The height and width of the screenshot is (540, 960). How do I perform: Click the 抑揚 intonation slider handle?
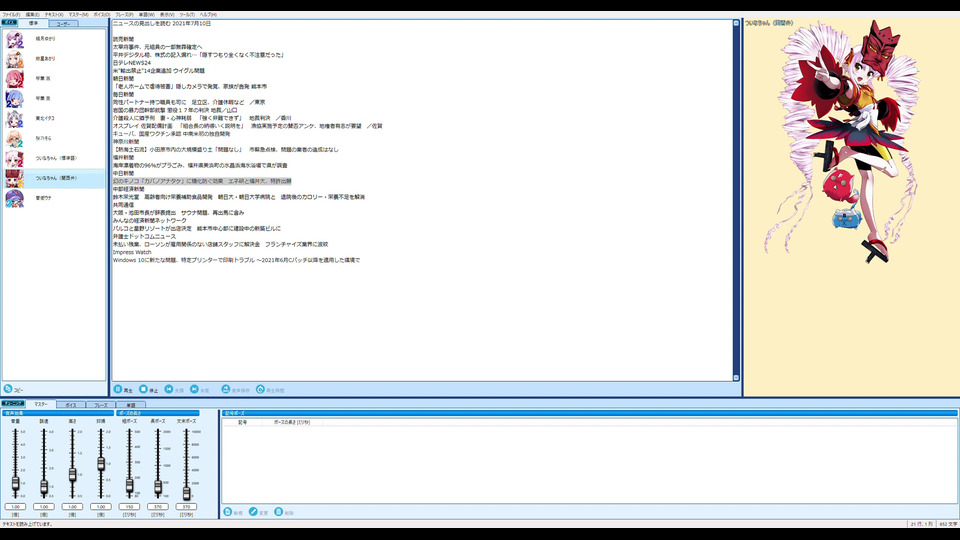101,463
